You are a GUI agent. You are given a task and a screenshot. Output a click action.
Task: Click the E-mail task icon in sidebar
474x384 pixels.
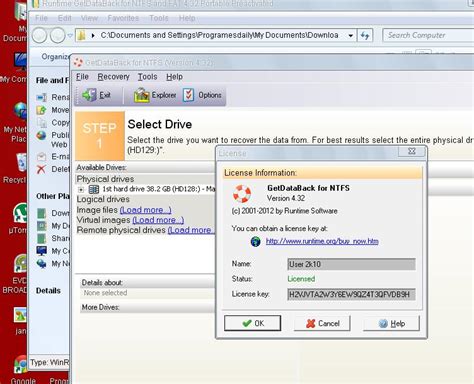[x=41, y=156]
